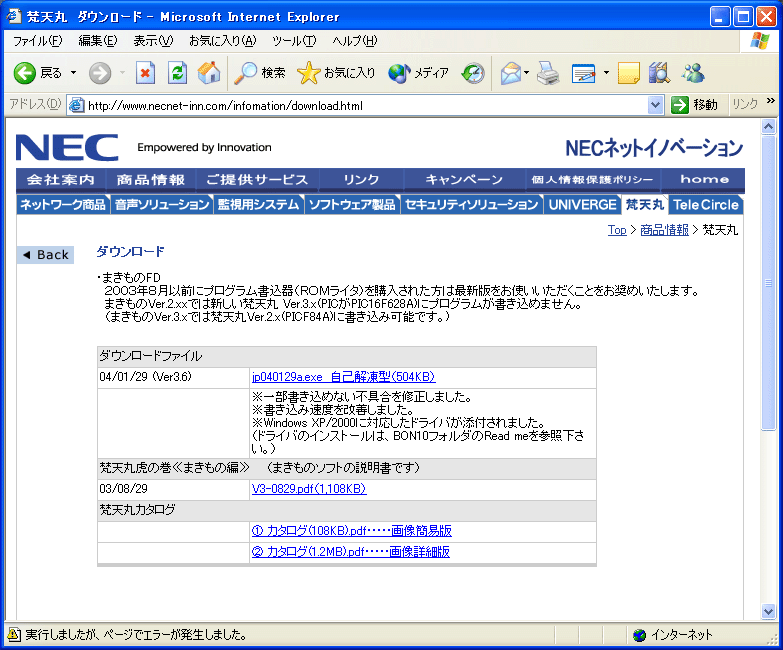Image resolution: width=783 pixels, height=650 pixels.
Task: Expand the Edit button dropdown arrow
Action: tap(605, 73)
